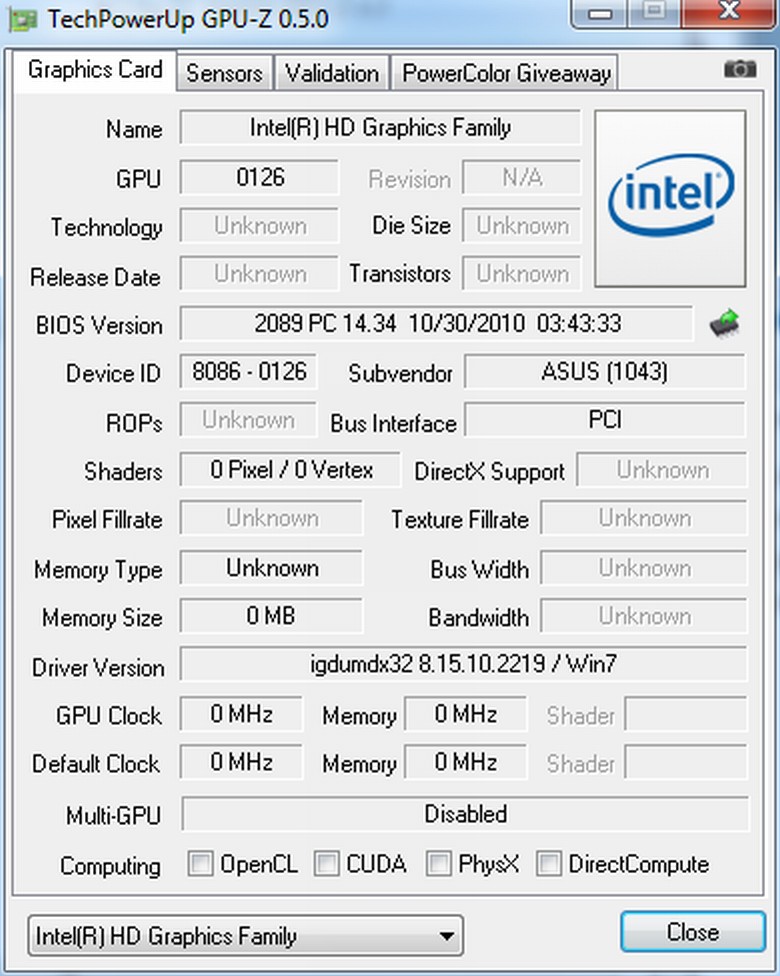This screenshot has height=976, width=780.
Task: Click the Driver Version field
Action: [464, 665]
